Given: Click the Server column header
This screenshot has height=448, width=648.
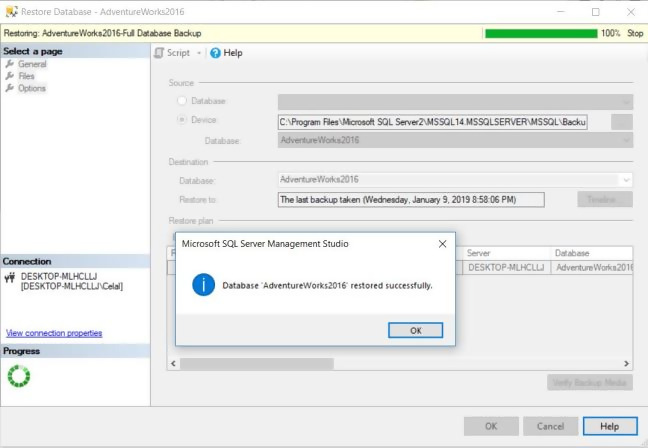Looking at the screenshot, I should pyautogui.click(x=507, y=253).
